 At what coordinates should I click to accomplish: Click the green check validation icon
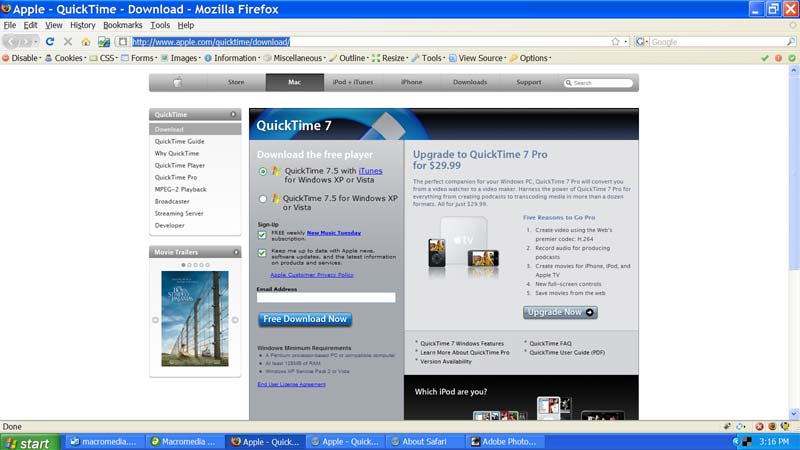764,58
